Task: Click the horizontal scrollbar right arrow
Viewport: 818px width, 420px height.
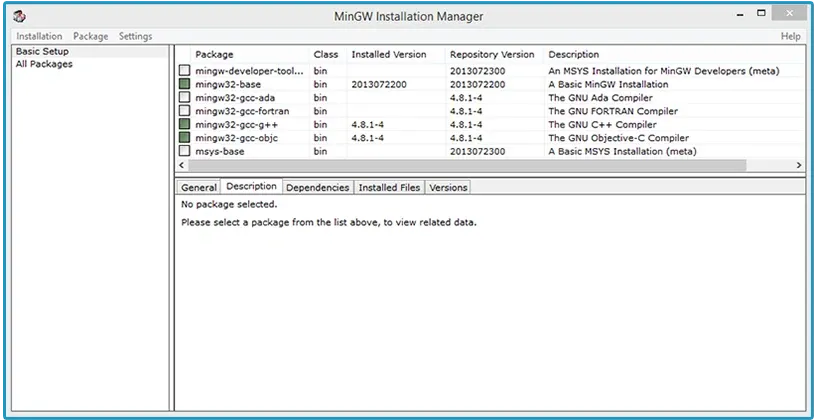Action: (799, 165)
